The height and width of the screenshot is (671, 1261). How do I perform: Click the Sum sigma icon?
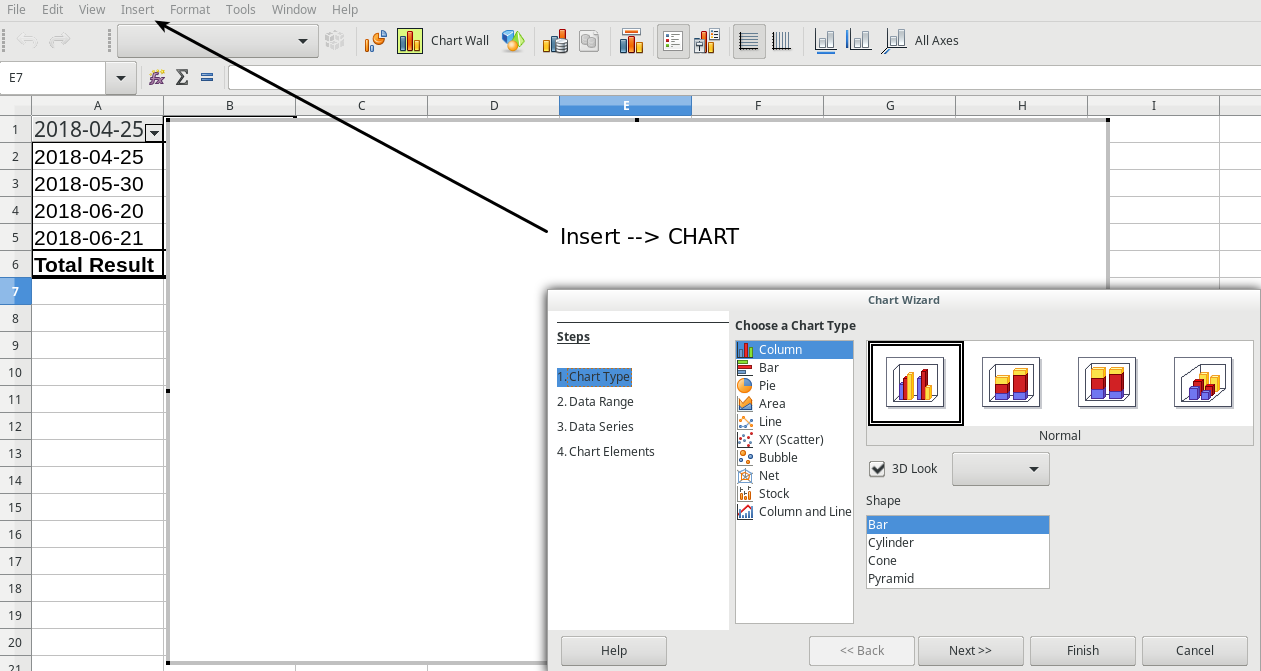[182, 77]
